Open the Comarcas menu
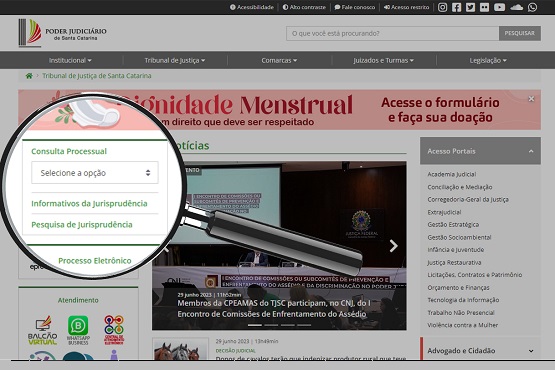Screen dimensions: 555x370 tap(279, 61)
